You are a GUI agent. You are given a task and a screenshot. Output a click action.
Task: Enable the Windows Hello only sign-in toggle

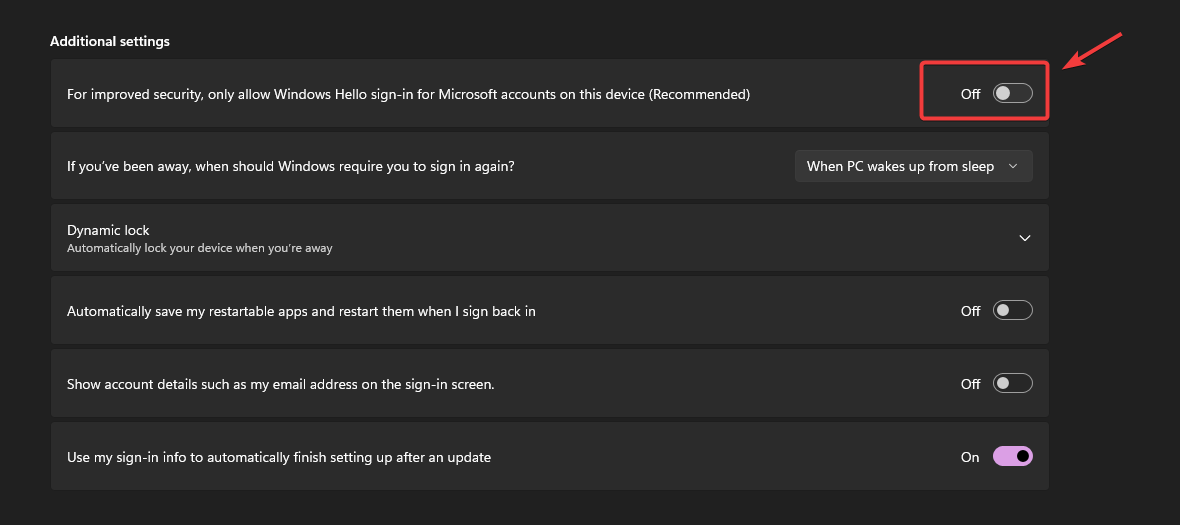[x=1012, y=94]
